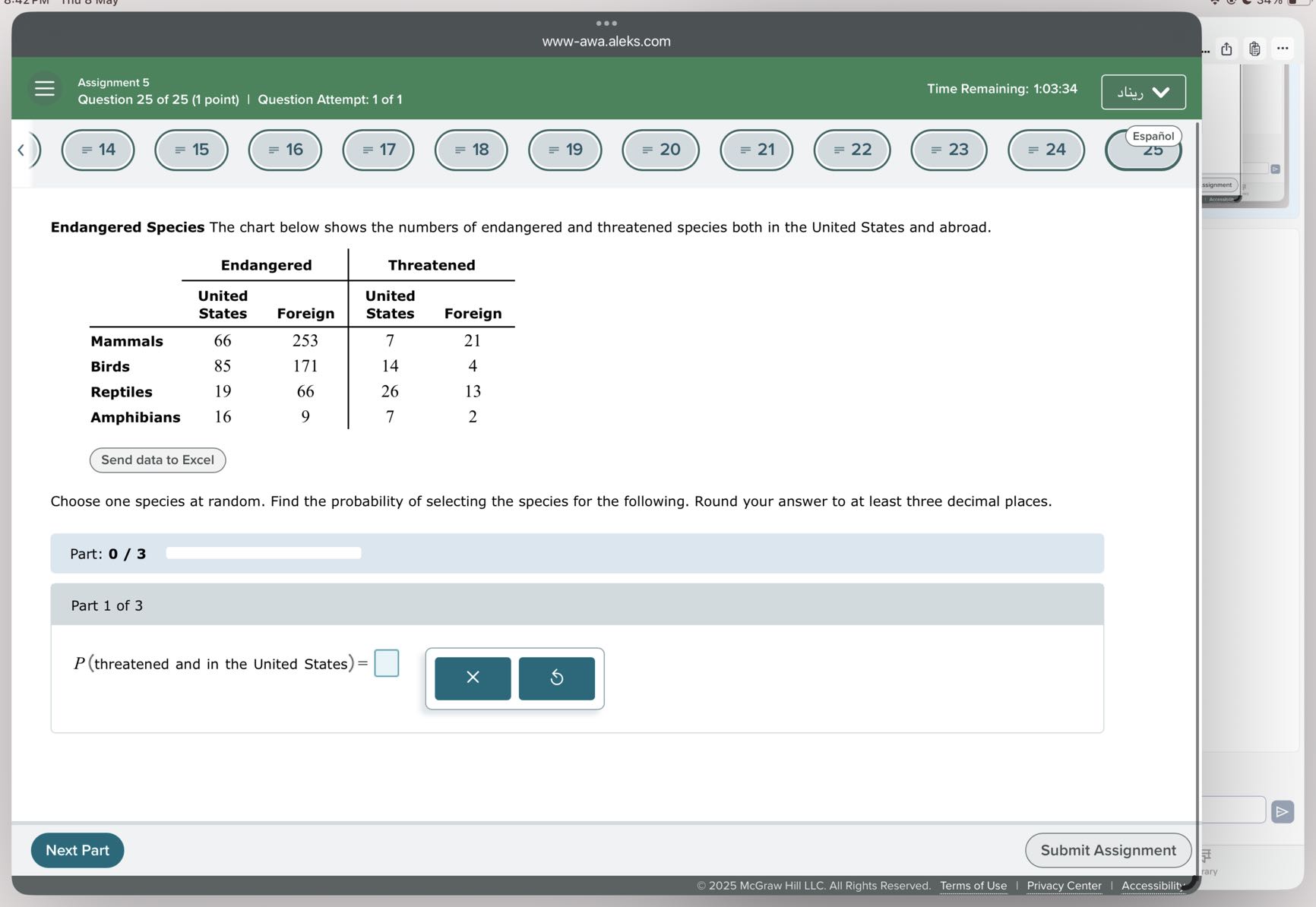
Task: Click the probability answer input box
Action: pyautogui.click(x=388, y=663)
